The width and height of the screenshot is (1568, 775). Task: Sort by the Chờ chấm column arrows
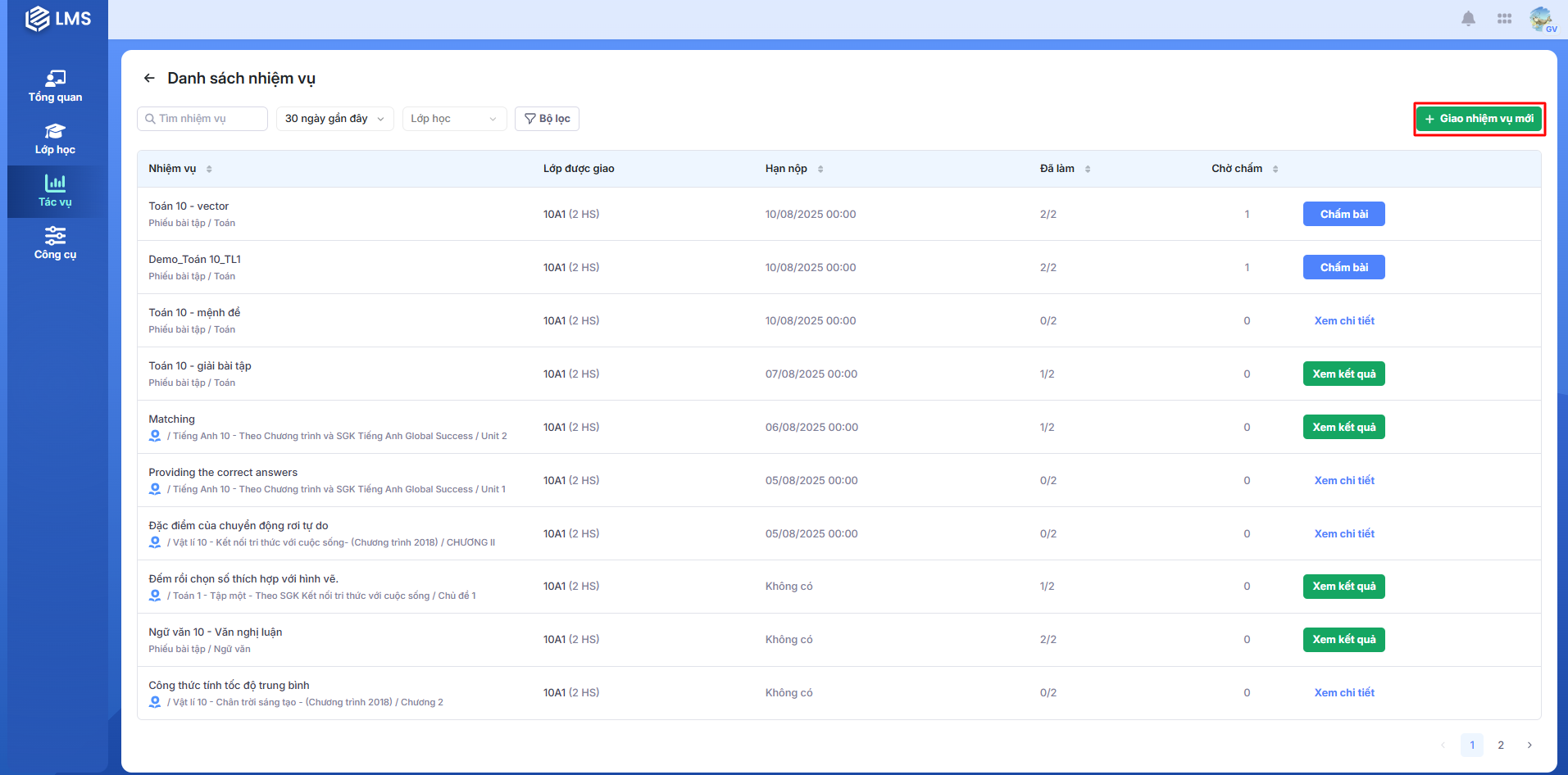[1275, 169]
